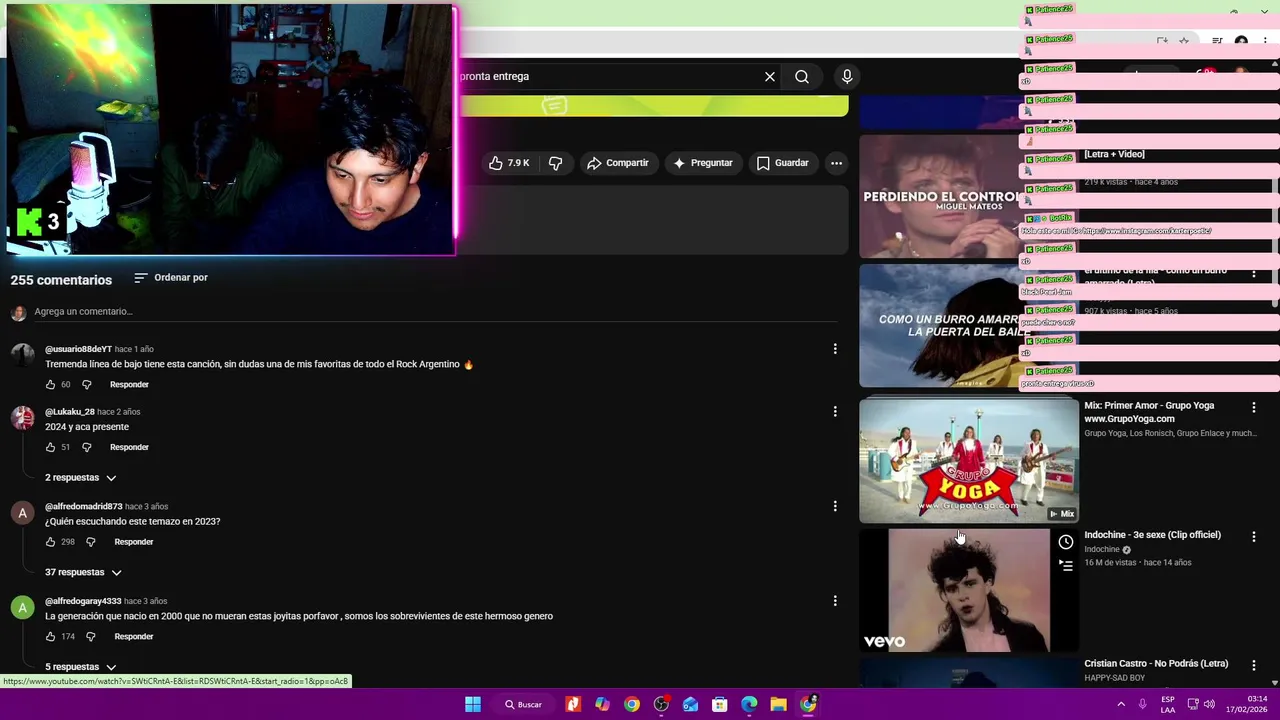Like the '2024 y aca presente' comment

point(51,447)
